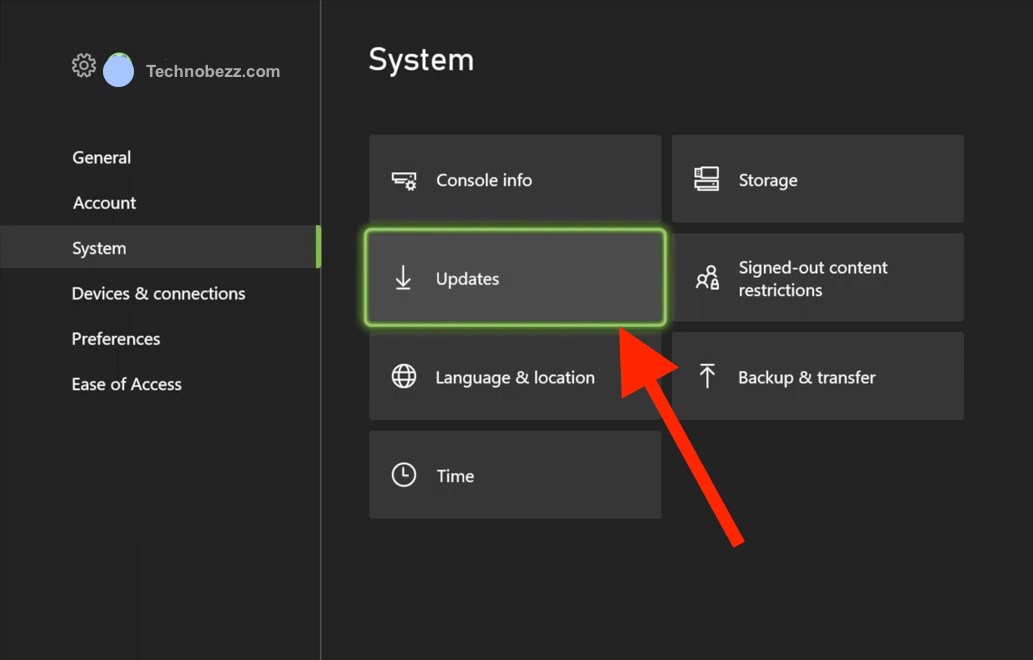Click the Language & location globe icon
The image size is (1033, 660).
pyautogui.click(x=404, y=377)
